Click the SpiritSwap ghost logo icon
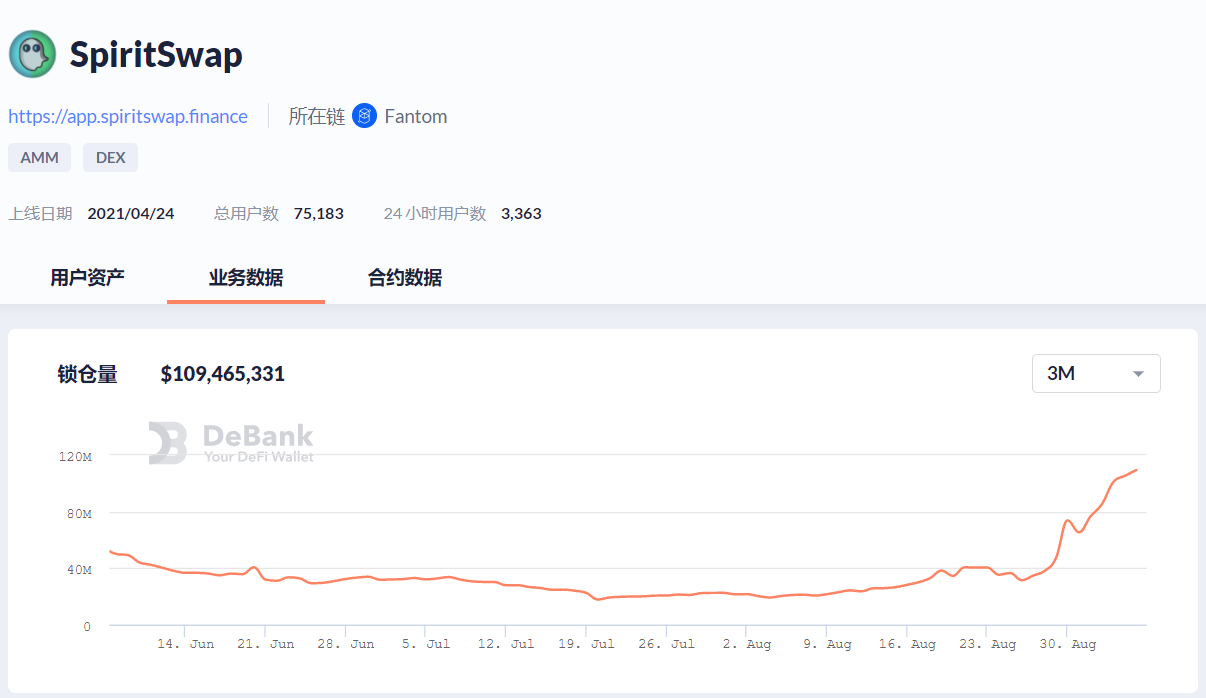The image size is (1206, 698). pyautogui.click(x=32, y=54)
